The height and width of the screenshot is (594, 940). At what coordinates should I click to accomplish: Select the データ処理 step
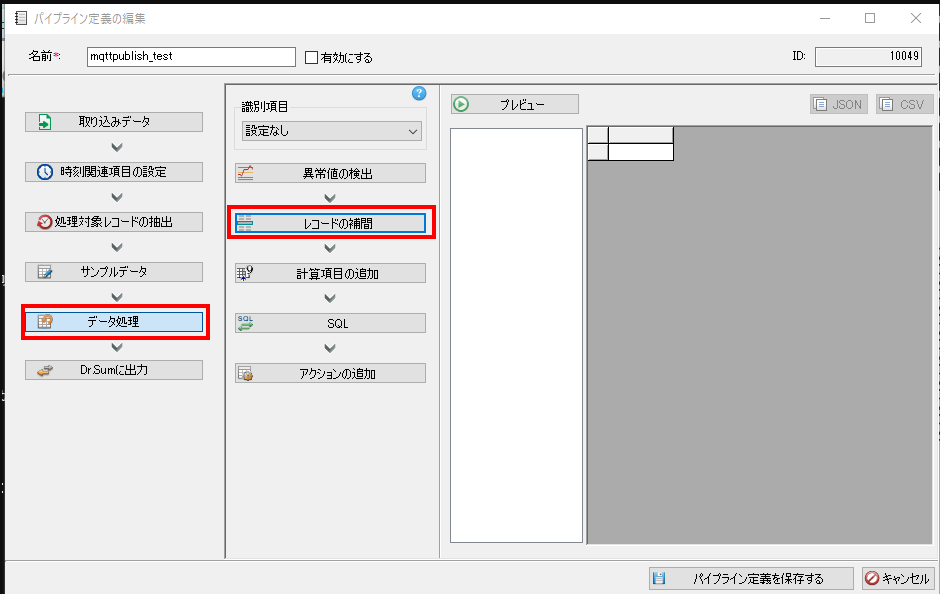114,322
